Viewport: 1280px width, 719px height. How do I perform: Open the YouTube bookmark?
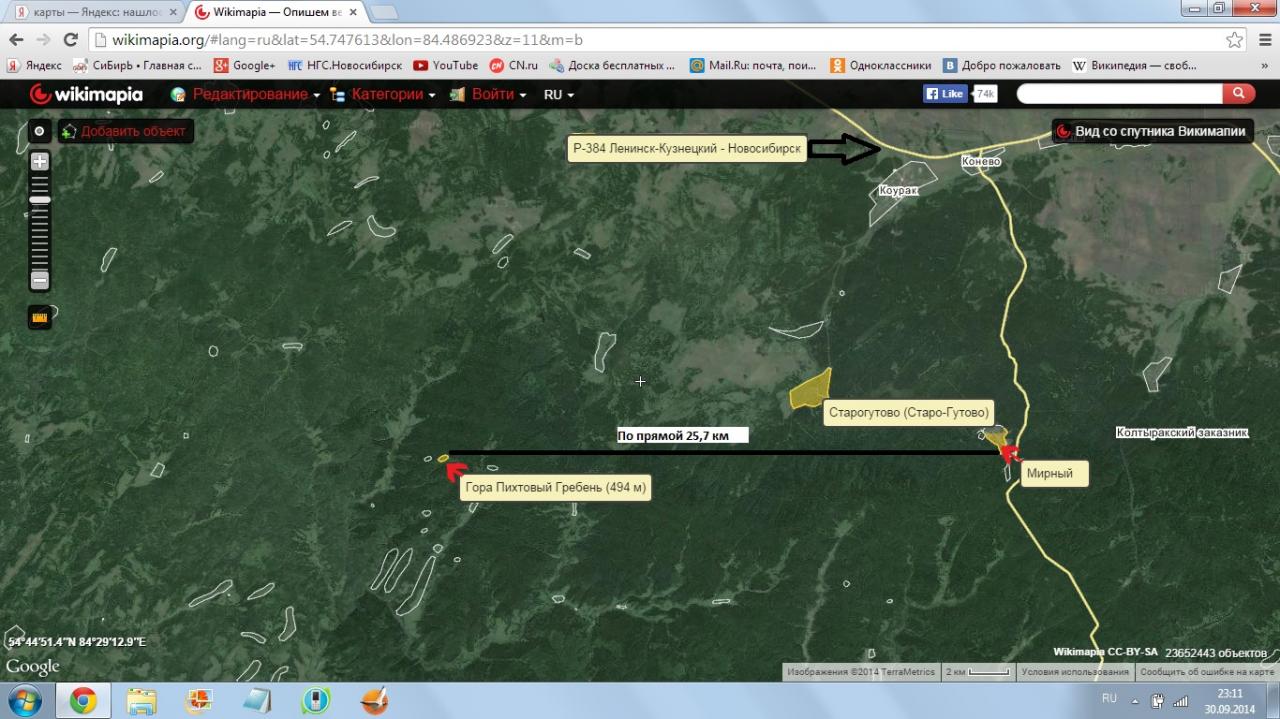[445, 65]
